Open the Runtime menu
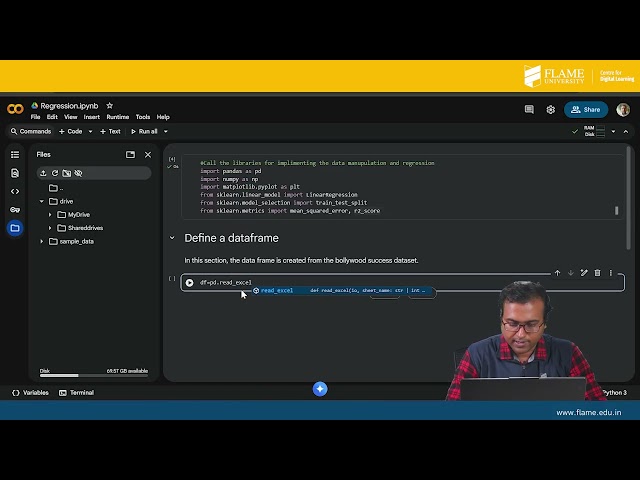Viewport: 640px width, 480px height. coord(117,117)
